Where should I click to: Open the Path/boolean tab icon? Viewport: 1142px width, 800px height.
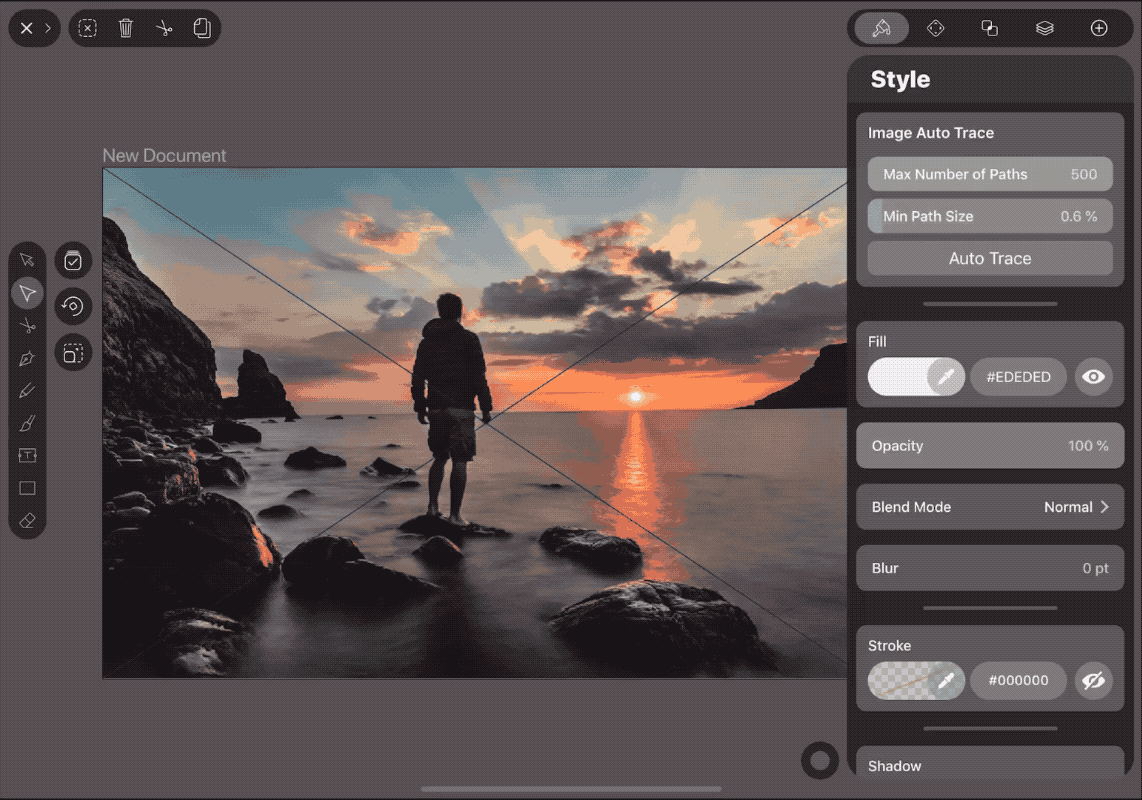pos(990,28)
